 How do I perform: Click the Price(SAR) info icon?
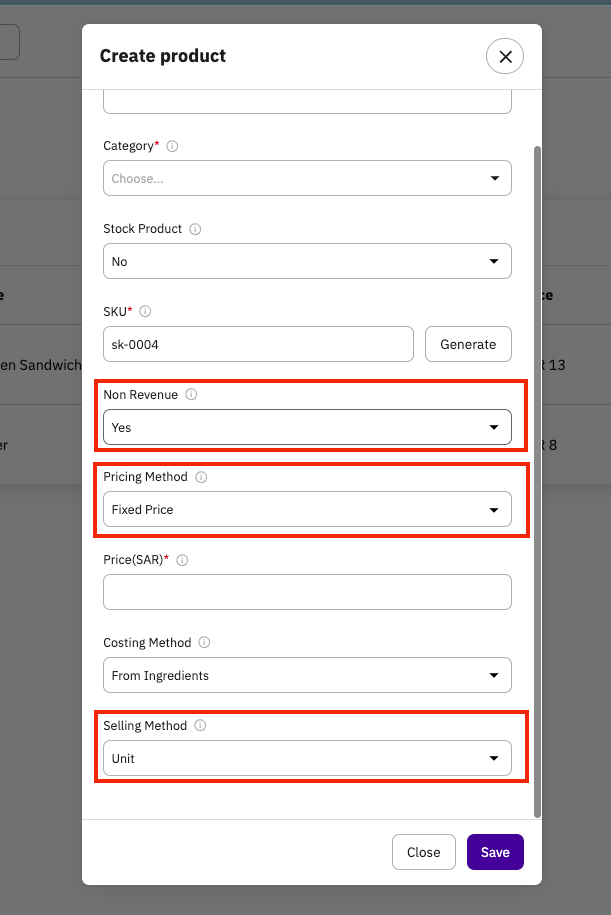click(x=182, y=560)
